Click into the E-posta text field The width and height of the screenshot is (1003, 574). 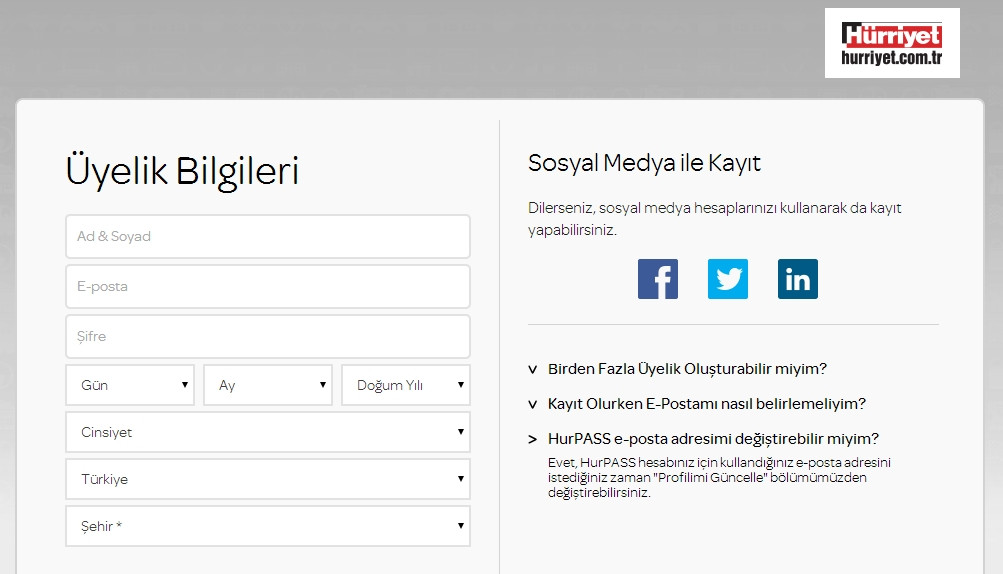(x=268, y=287)
